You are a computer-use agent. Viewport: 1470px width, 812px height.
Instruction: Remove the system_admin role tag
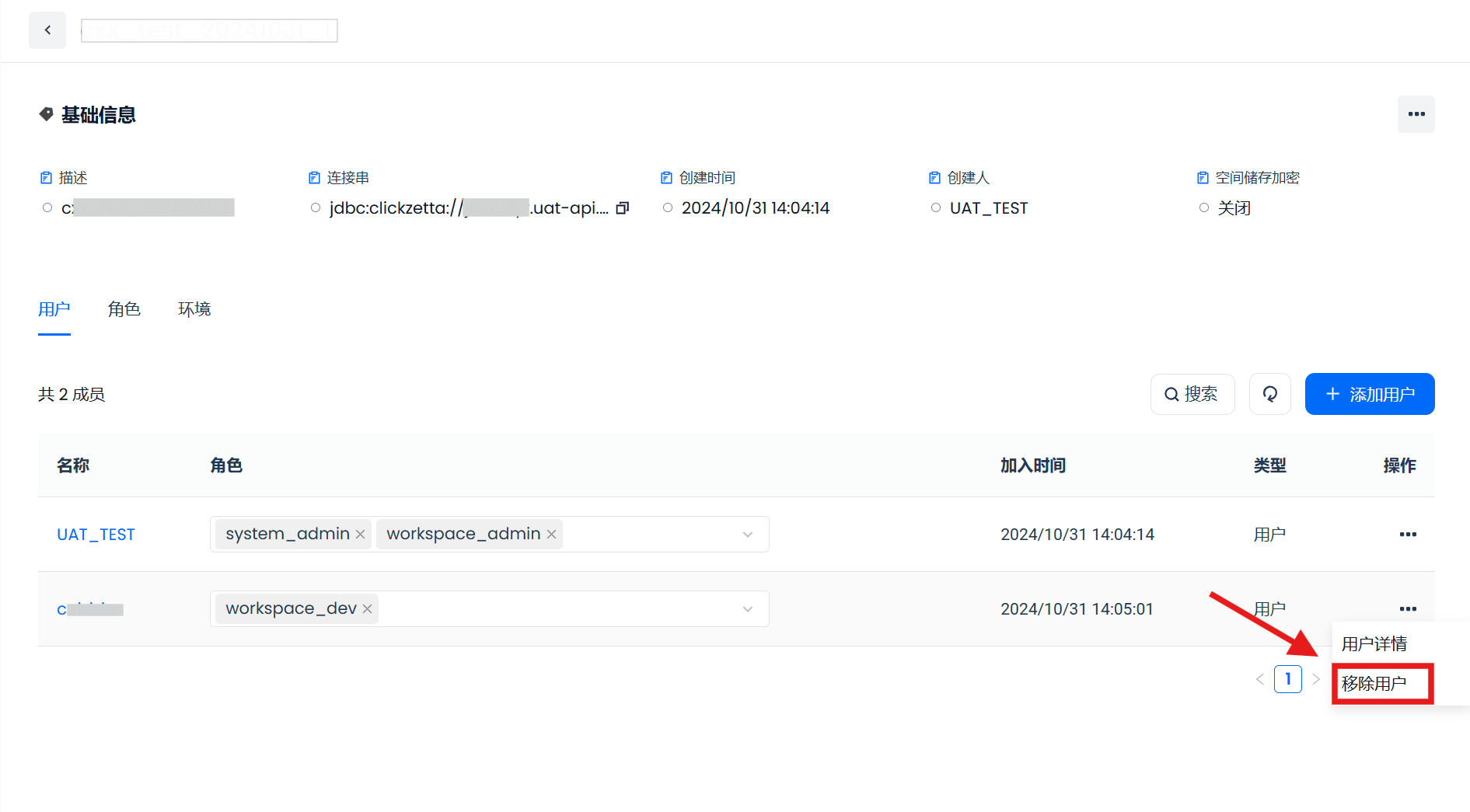tap(361, 535)
